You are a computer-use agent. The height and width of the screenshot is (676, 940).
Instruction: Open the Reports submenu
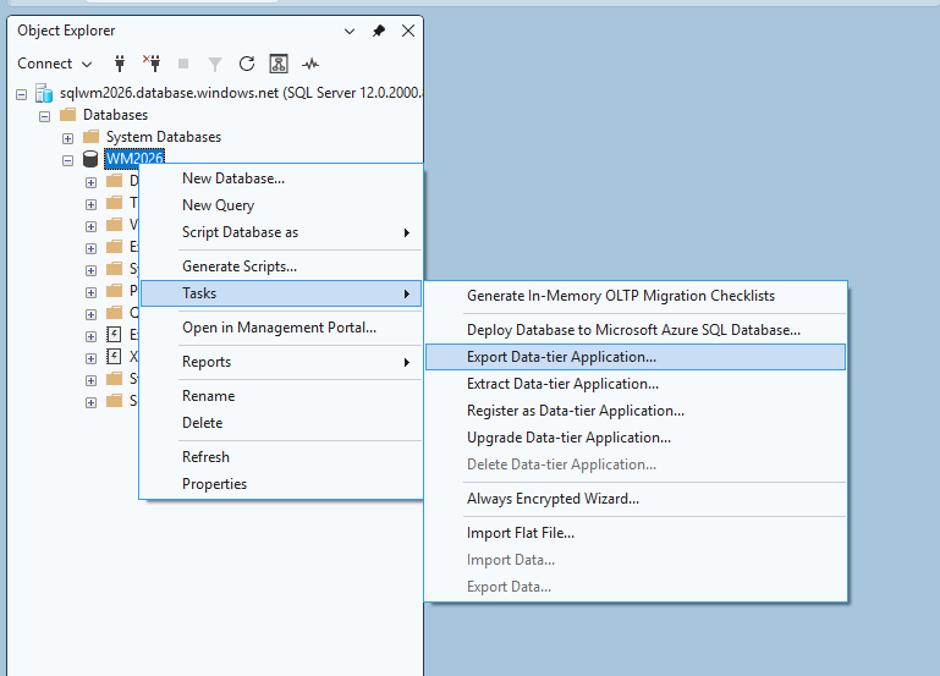coord(281,362)
